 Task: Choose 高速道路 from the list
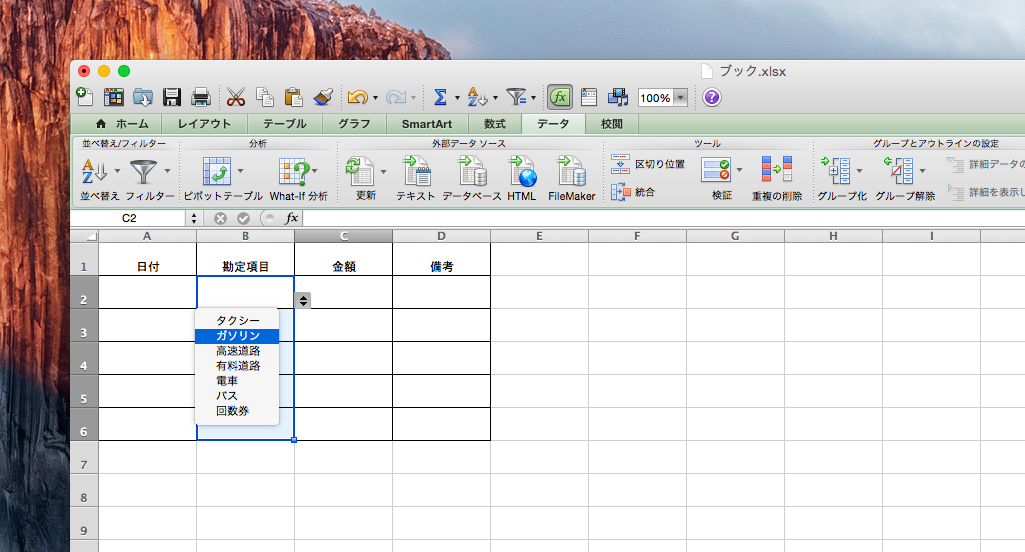pyautogui.click(x=237, y=351)
